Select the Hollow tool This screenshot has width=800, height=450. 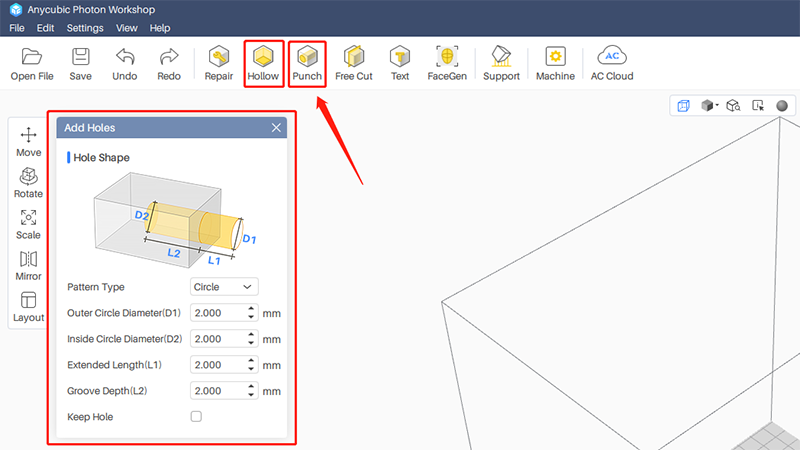click(x=263, y=64)
